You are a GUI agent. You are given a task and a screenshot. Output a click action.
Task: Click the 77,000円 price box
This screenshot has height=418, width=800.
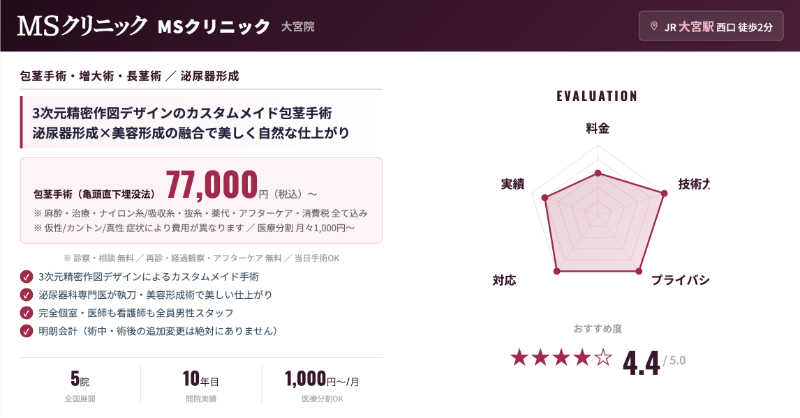pyautogui.click(x=201, y=199)
